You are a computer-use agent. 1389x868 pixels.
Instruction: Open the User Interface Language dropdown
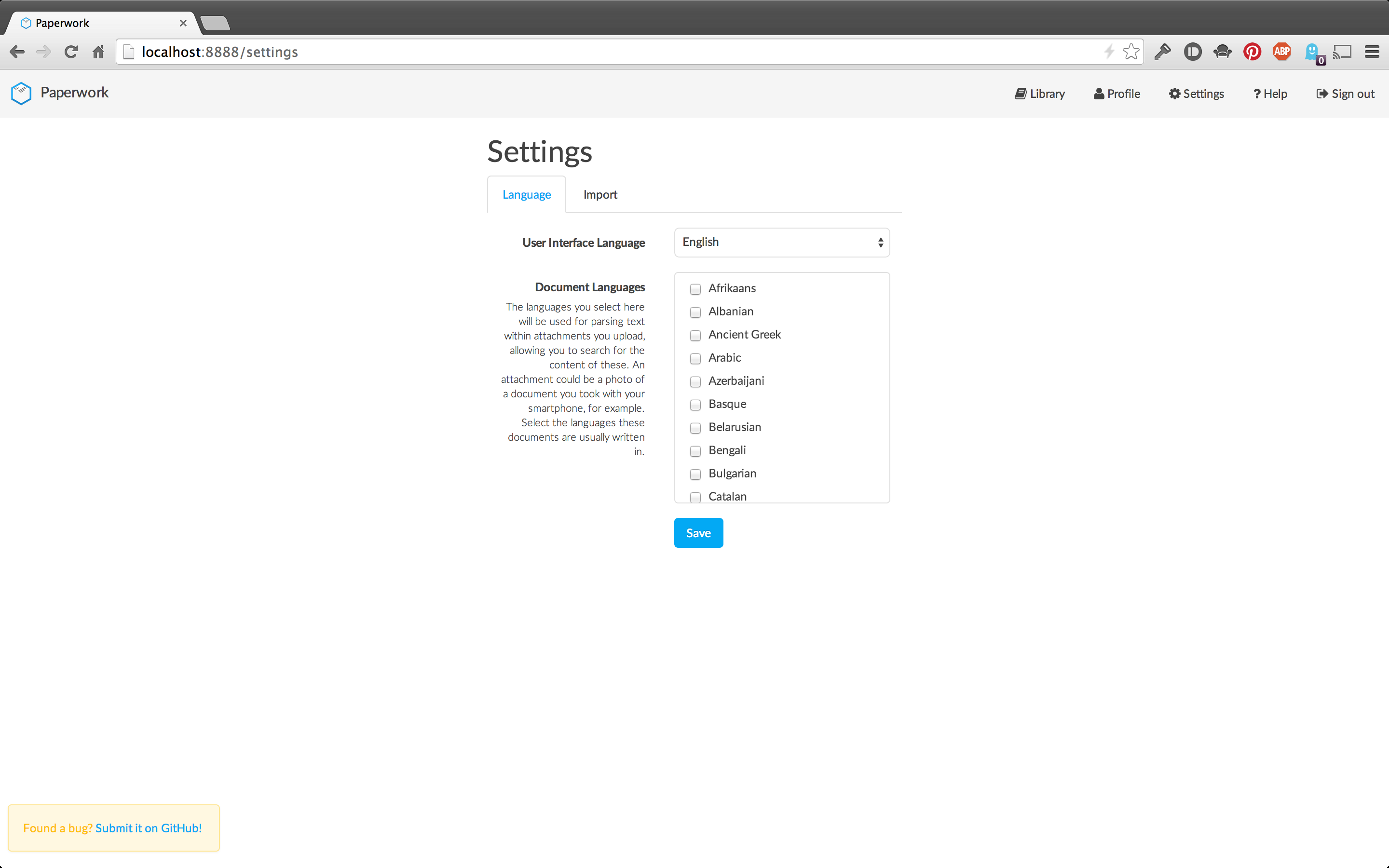(781, 242)
